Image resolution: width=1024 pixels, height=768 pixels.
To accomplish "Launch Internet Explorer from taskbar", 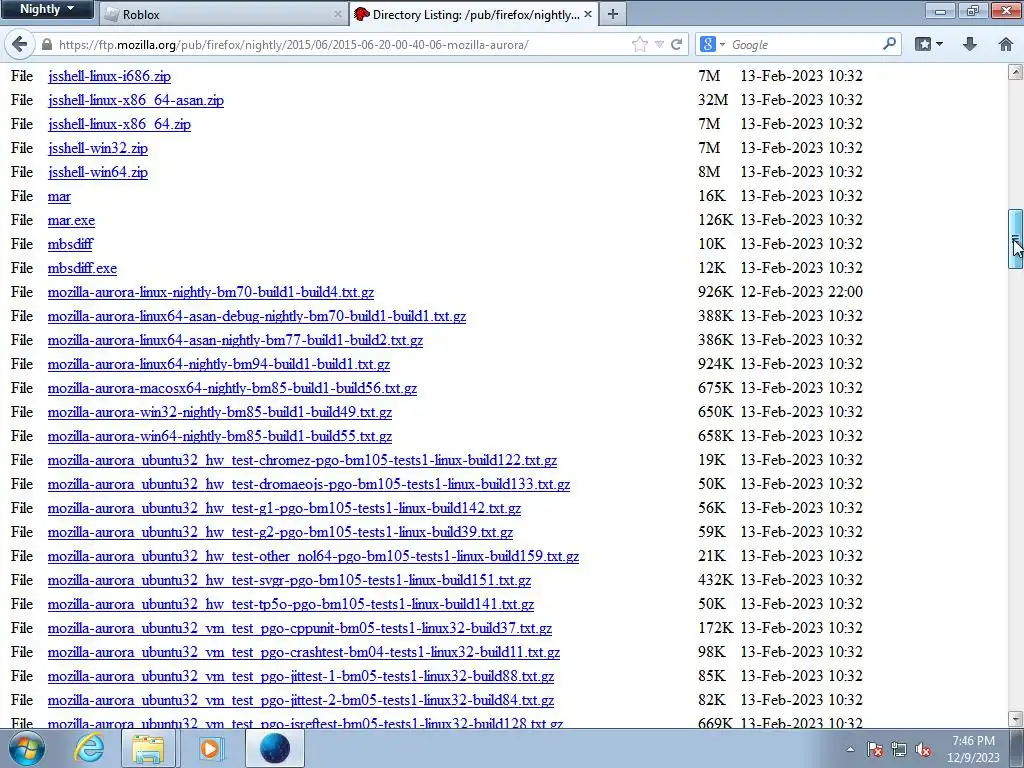I will pyautogui.click(x=88, y=748).
